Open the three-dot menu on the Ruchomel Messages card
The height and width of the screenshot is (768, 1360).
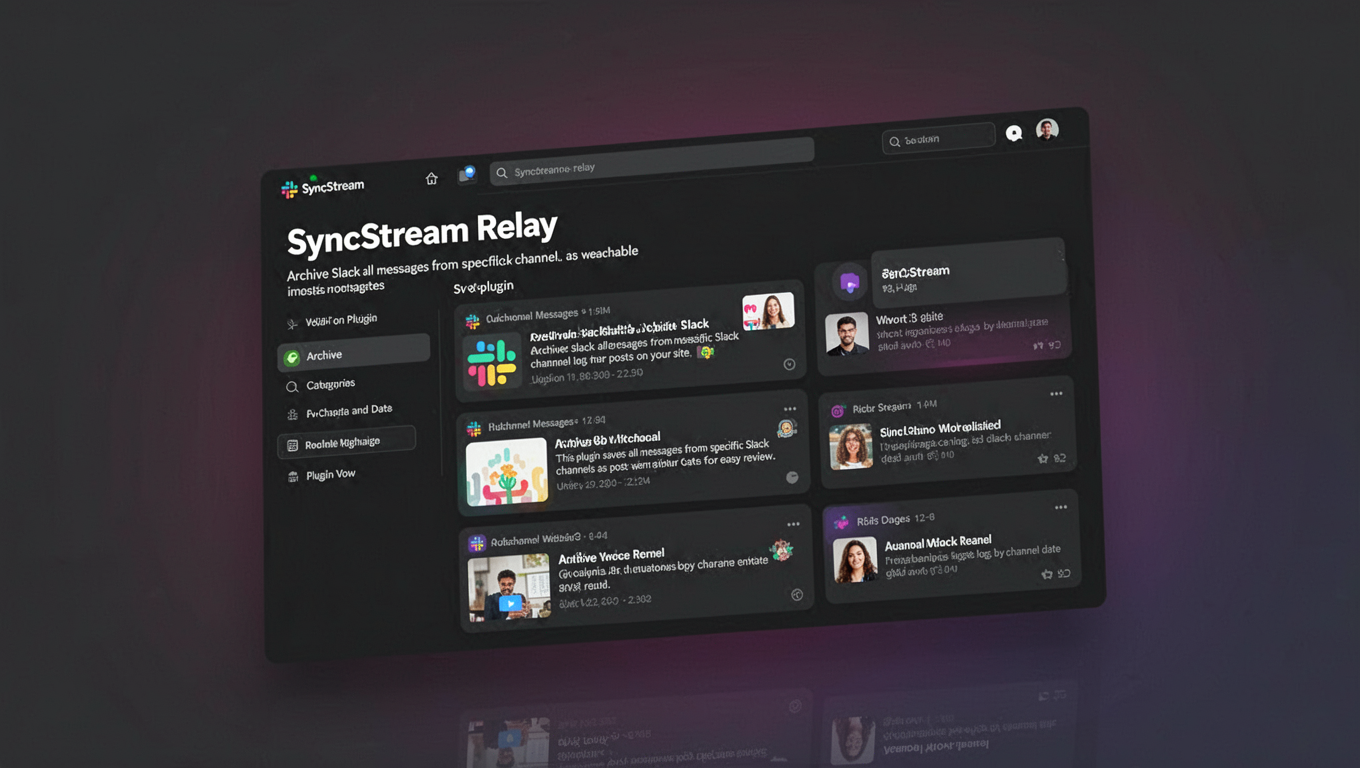point(790,409)
